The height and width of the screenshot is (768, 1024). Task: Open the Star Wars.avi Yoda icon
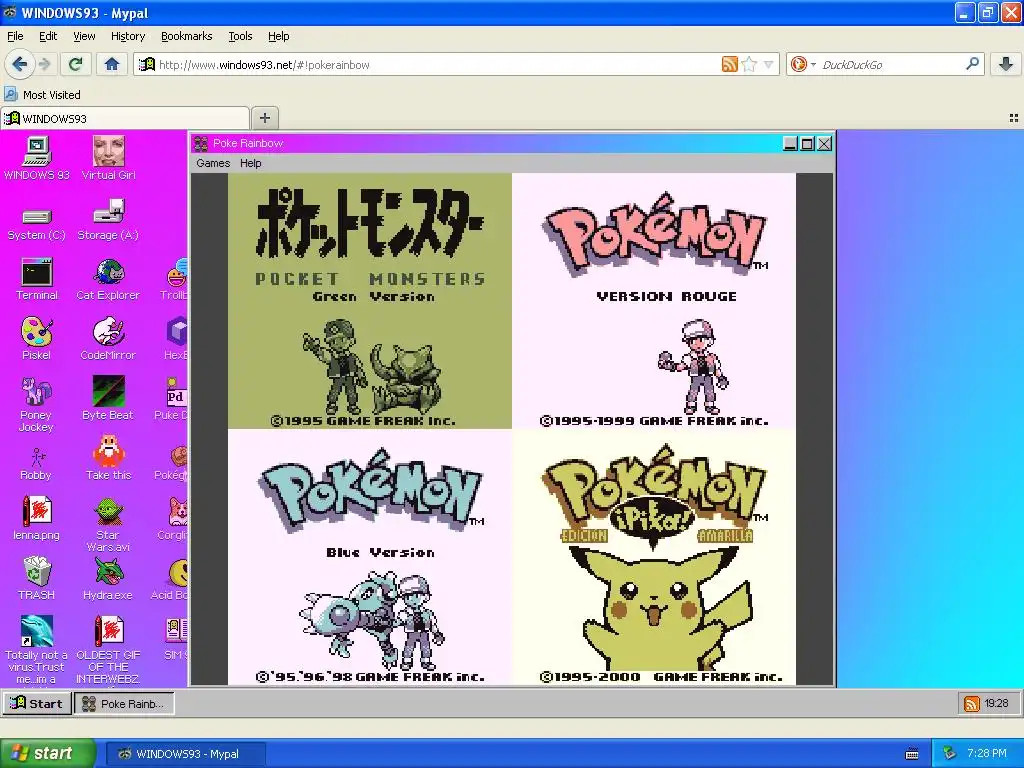coord(108,525)
